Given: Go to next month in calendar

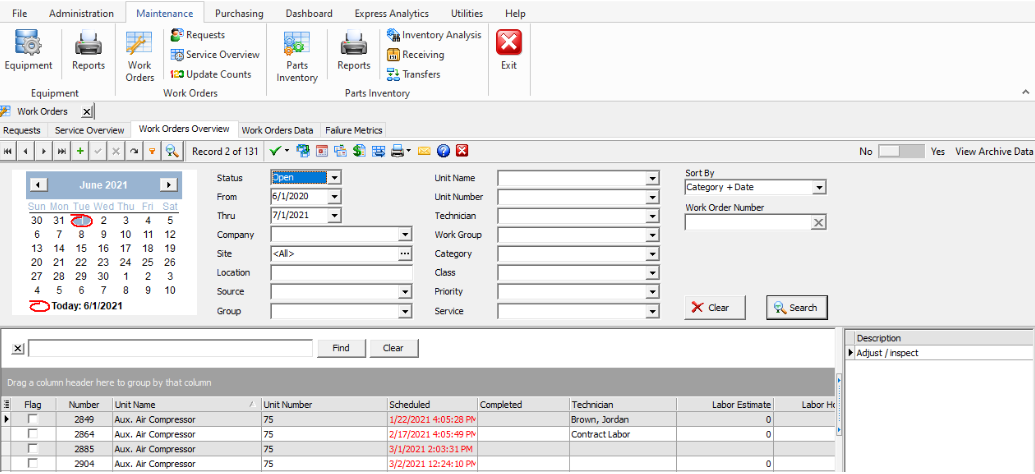Looking at the screenshot, I should [169, 185].
